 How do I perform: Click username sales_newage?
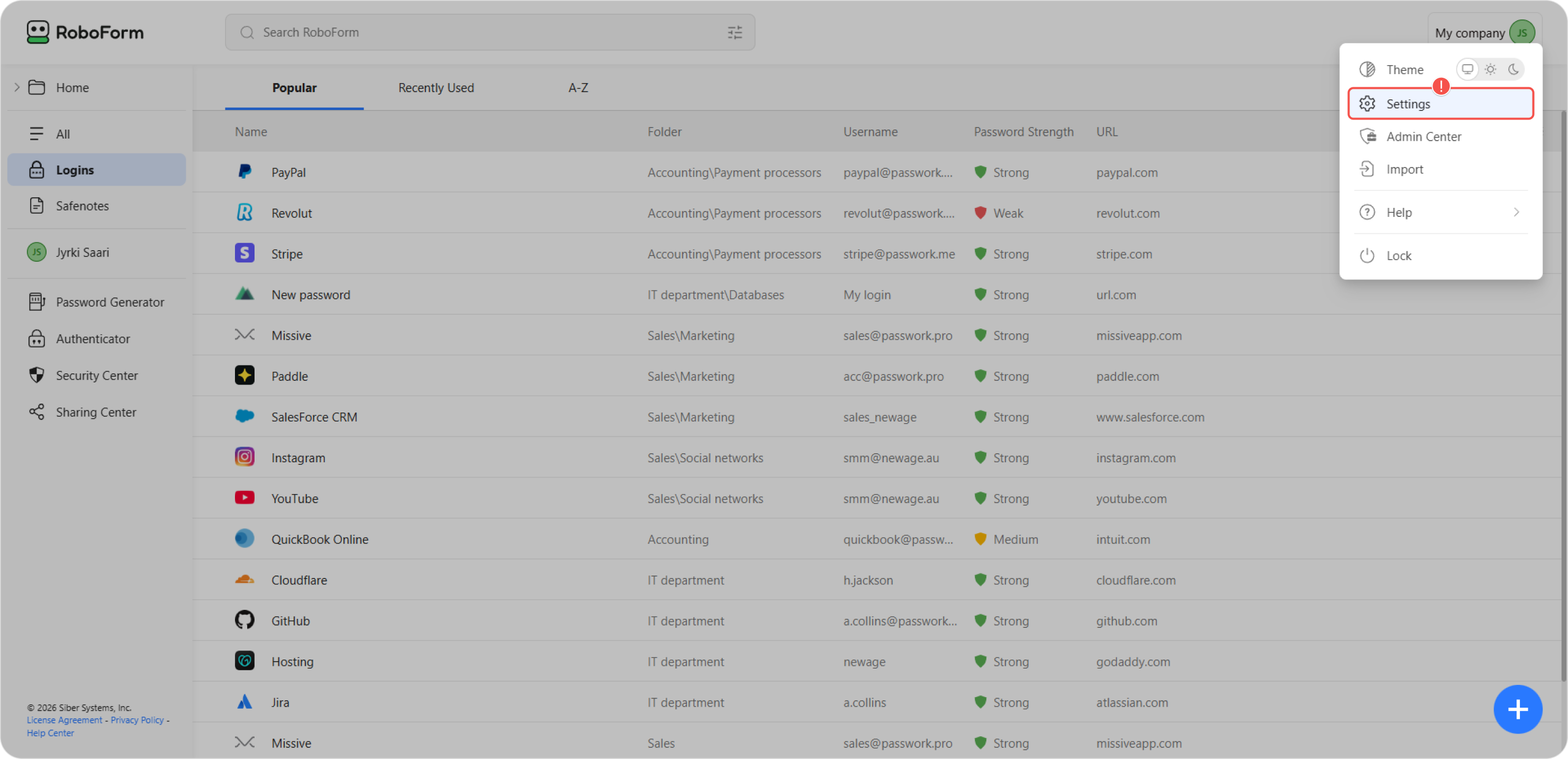(x=880, y=417)
